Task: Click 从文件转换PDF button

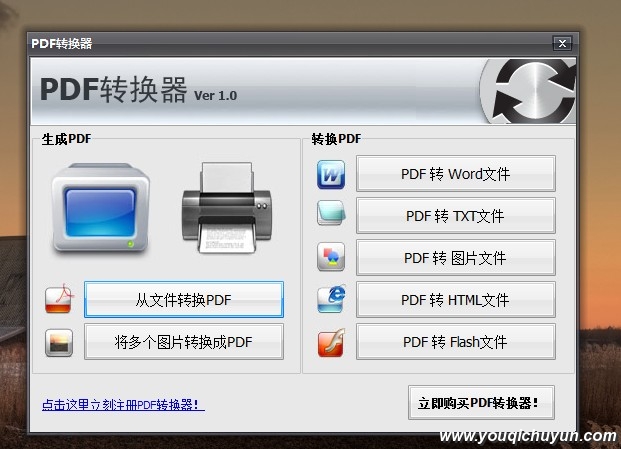Action: pyautogui.click(x=184, y=300)
